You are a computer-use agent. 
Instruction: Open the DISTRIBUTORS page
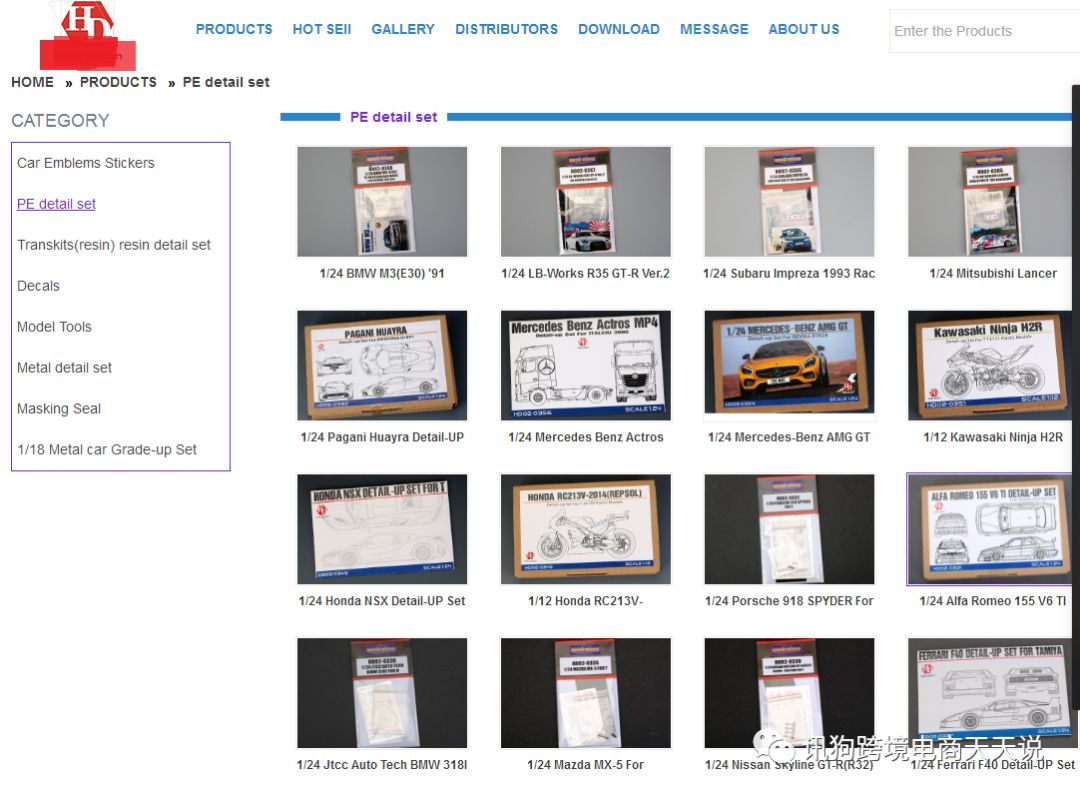click(506, 30)
